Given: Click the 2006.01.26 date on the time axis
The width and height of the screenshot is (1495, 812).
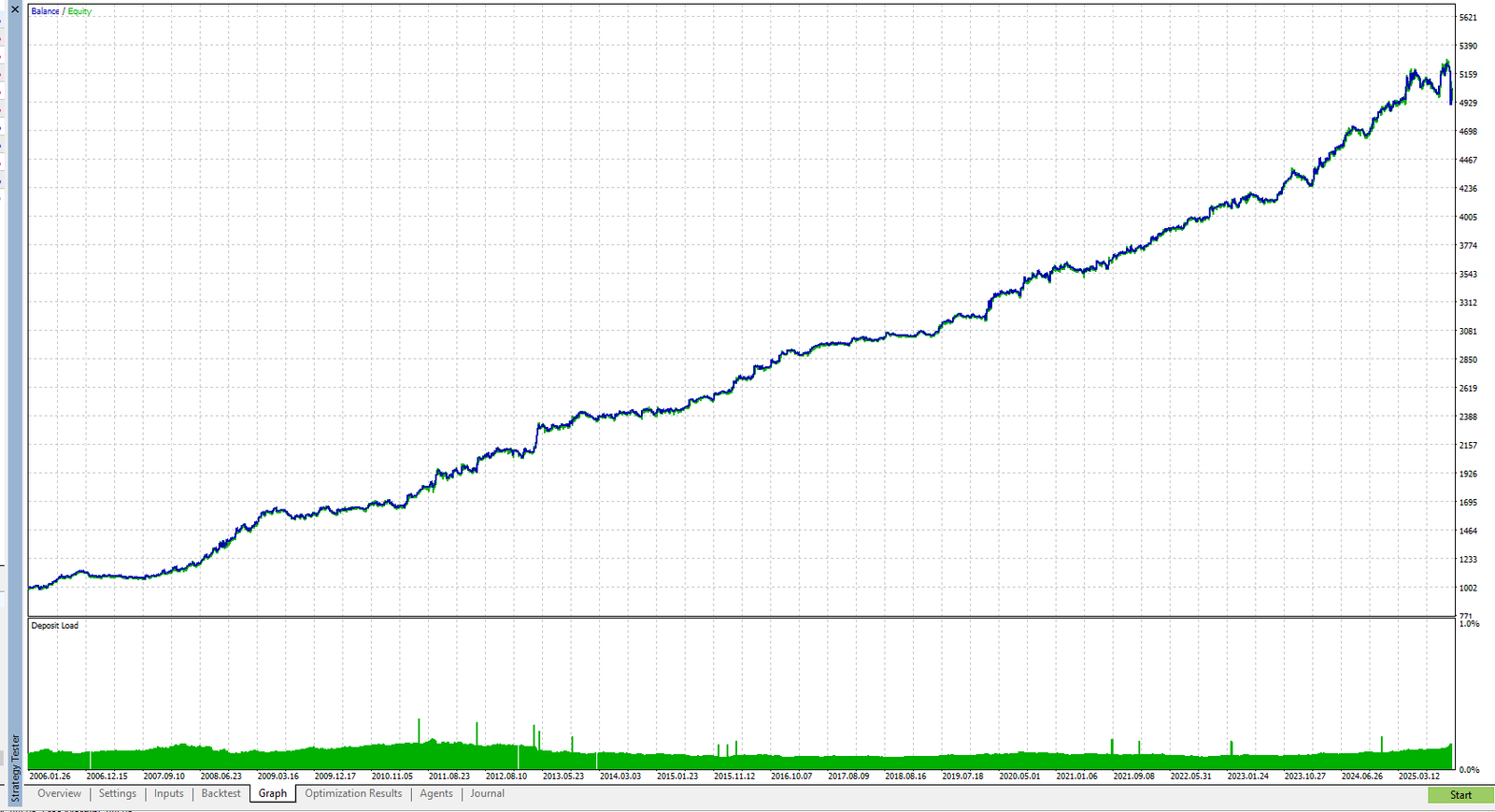Looking at the screenshot, I should 50,776.
